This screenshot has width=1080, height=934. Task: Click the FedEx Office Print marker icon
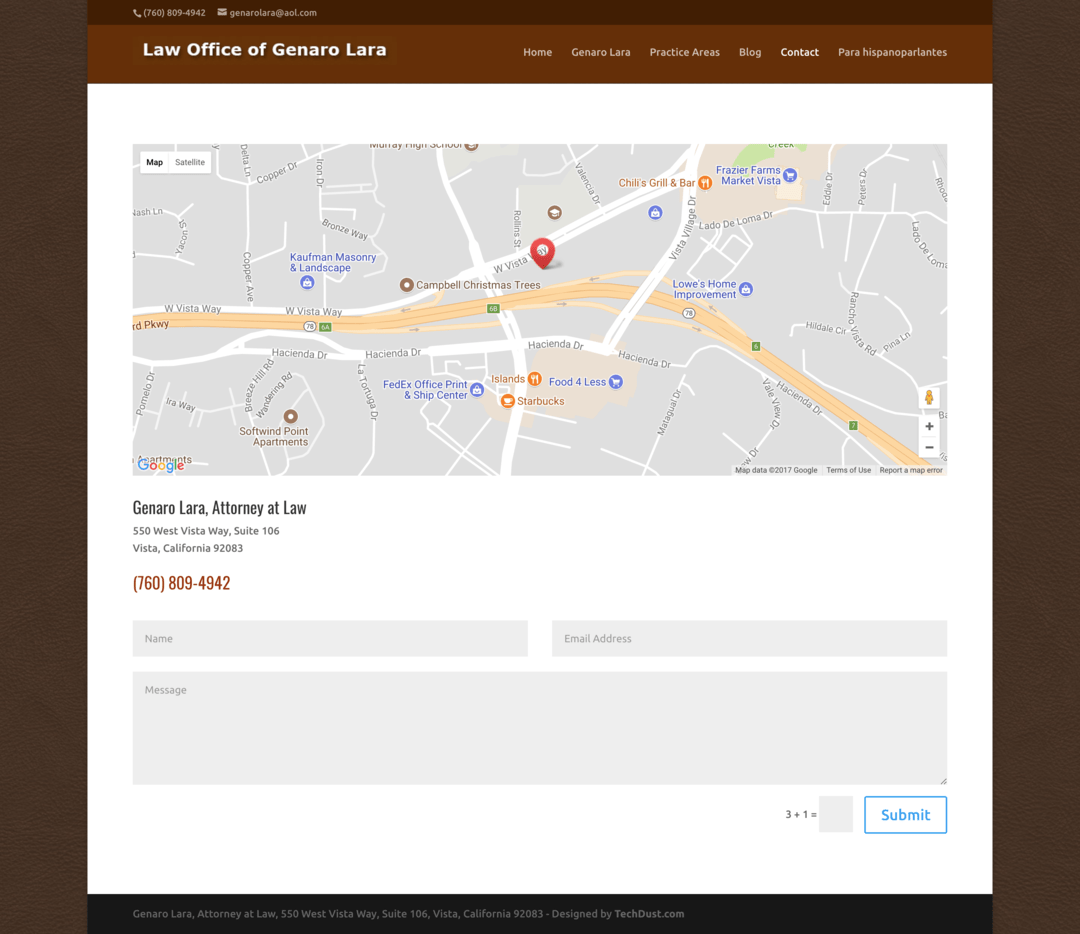tap(477, 390)
